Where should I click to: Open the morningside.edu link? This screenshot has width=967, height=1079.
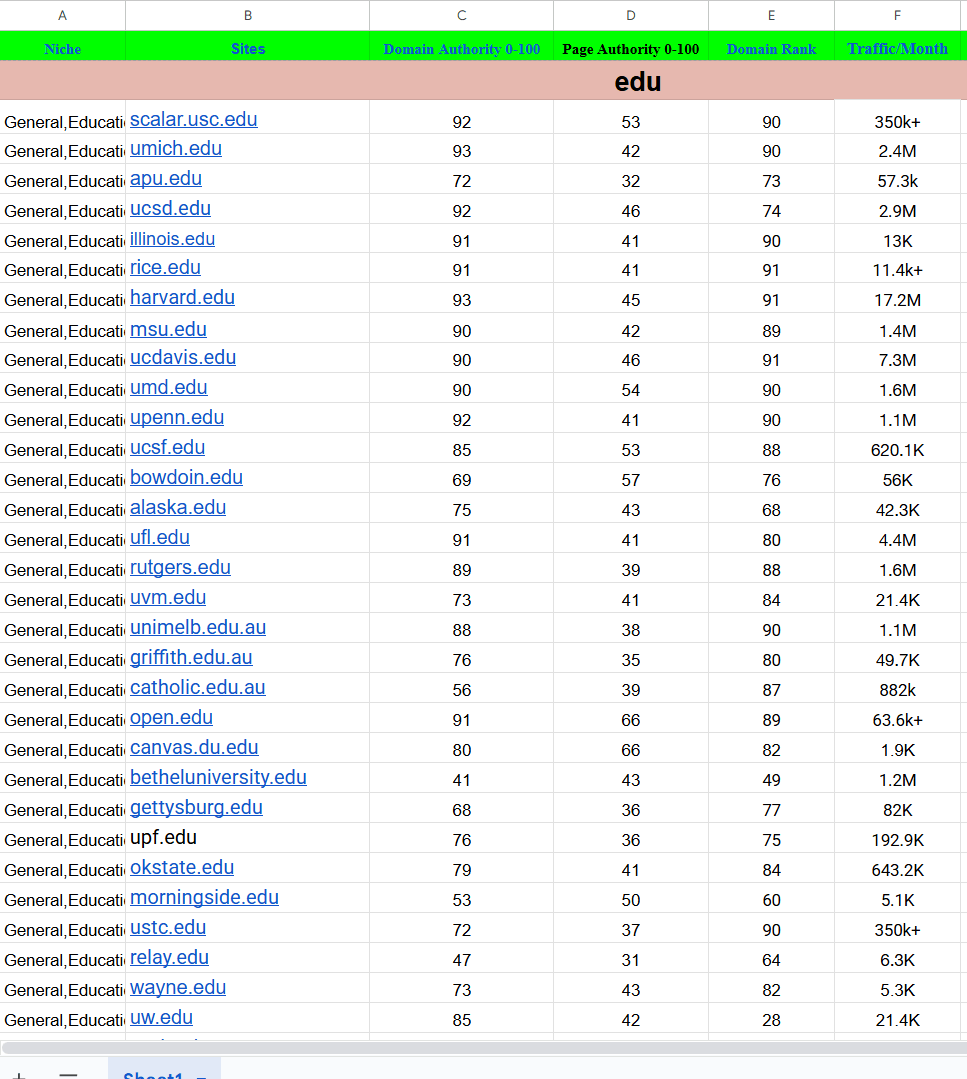204,898
